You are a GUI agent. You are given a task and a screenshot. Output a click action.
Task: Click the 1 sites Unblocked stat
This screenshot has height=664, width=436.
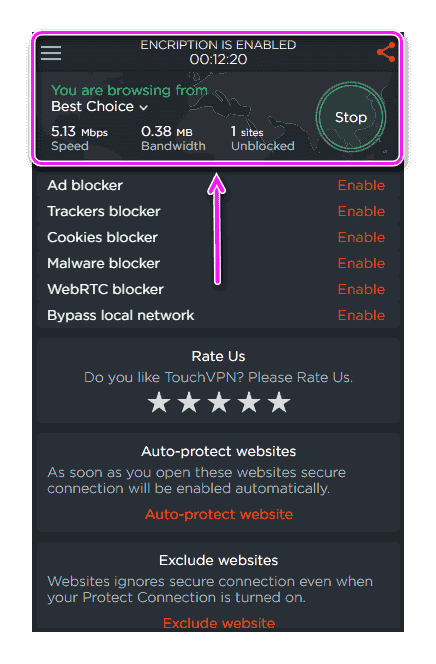coord(262,138)
